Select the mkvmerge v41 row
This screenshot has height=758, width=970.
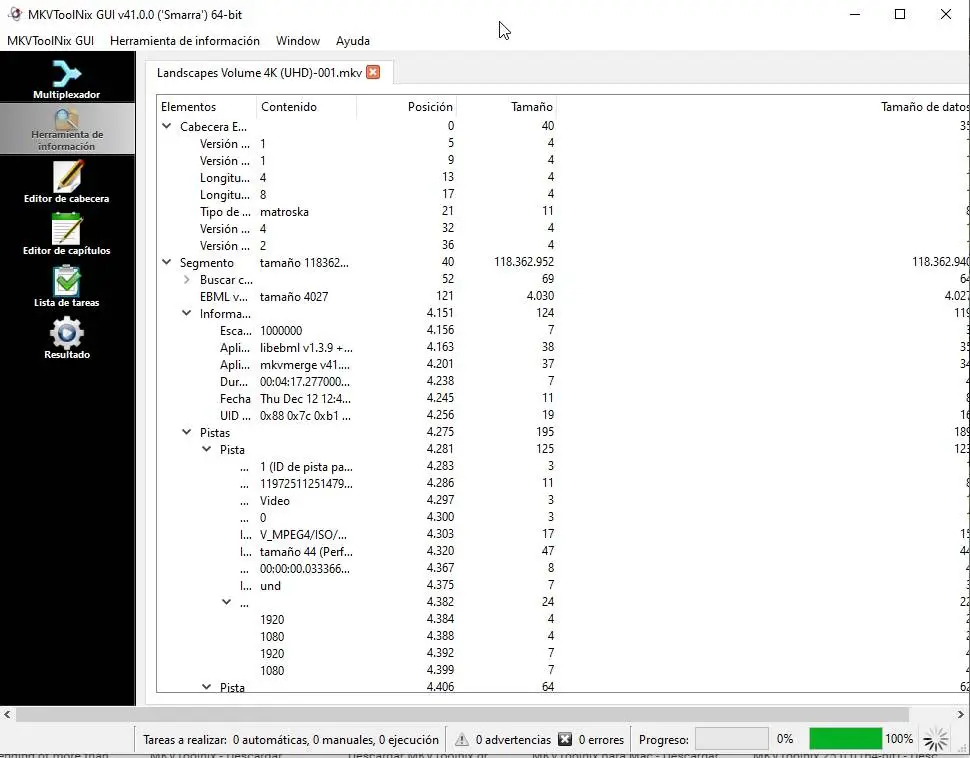click(563, 364)
